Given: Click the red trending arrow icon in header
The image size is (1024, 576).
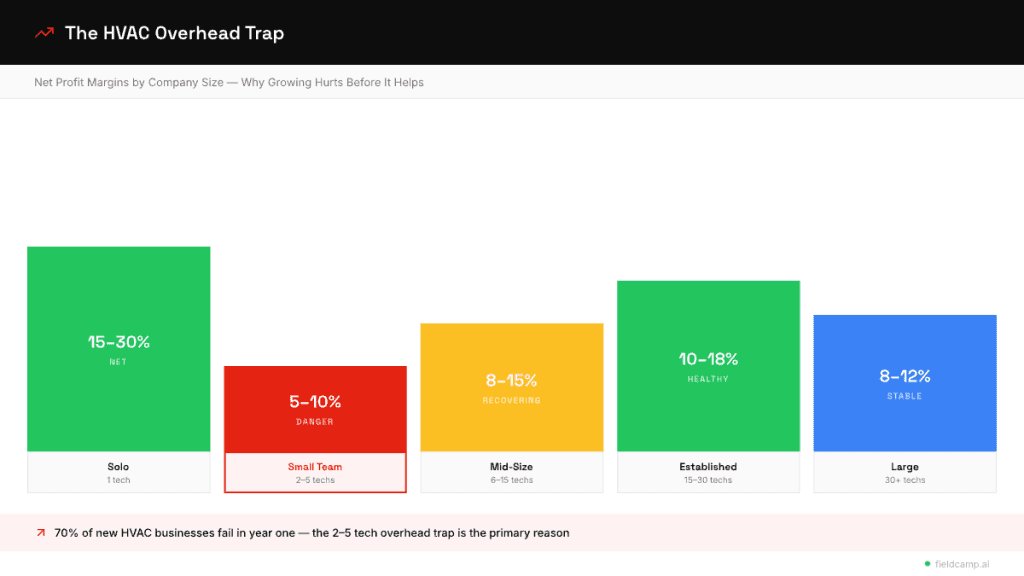Looking at the screenshot, I should 44,33.
